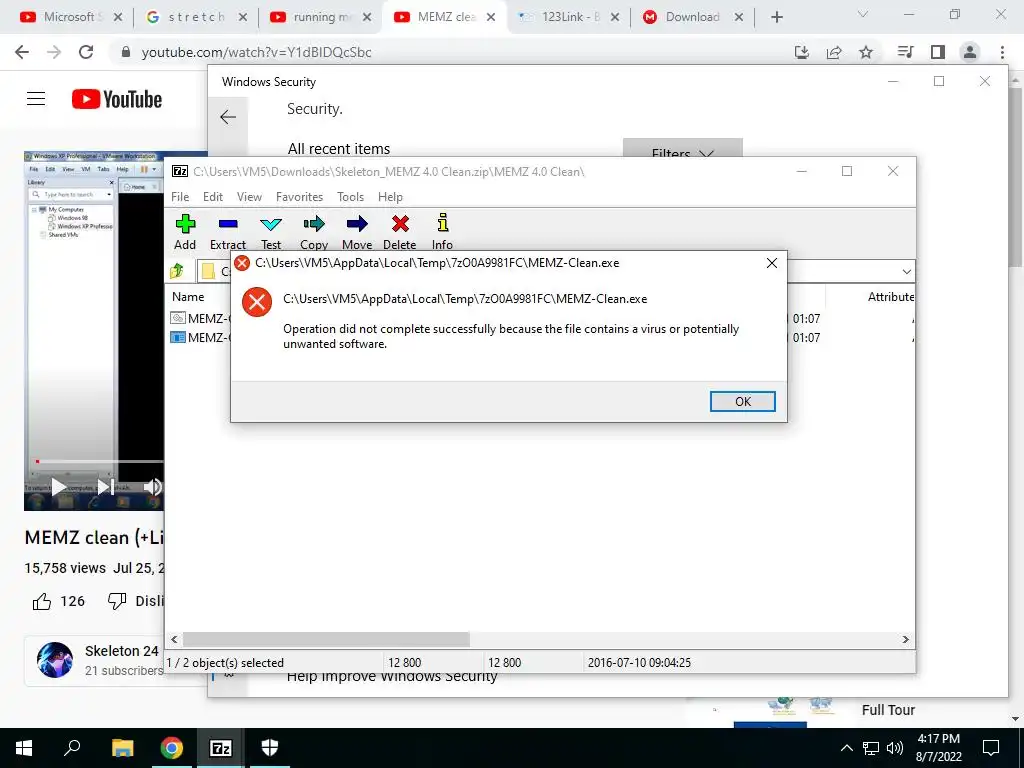Viewport: 1024px width, 768px height.
Task: Open the YouTube hamburger guide menu
Action: point(36,99)
